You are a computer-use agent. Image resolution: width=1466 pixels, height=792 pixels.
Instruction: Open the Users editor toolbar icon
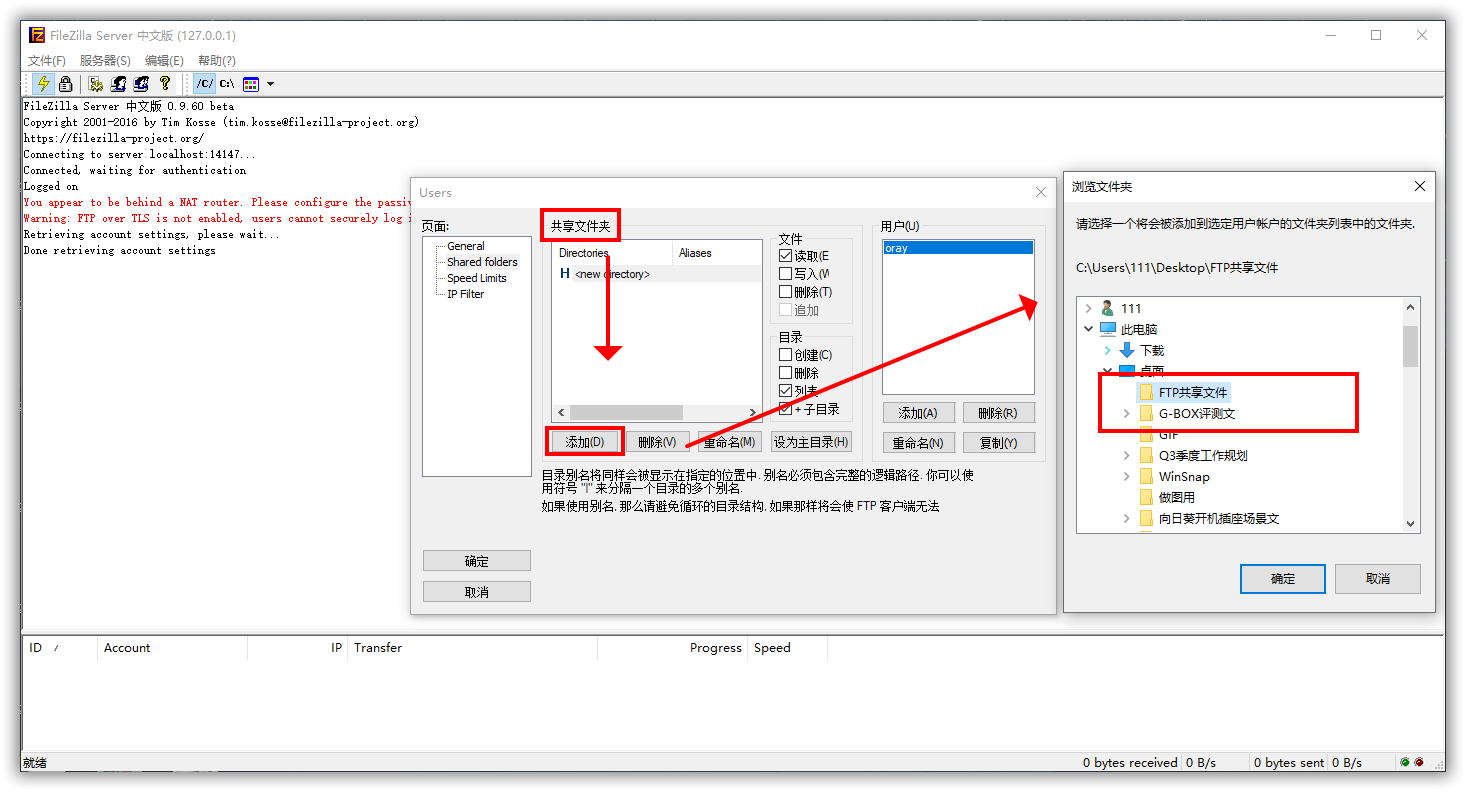coord(119,84)
